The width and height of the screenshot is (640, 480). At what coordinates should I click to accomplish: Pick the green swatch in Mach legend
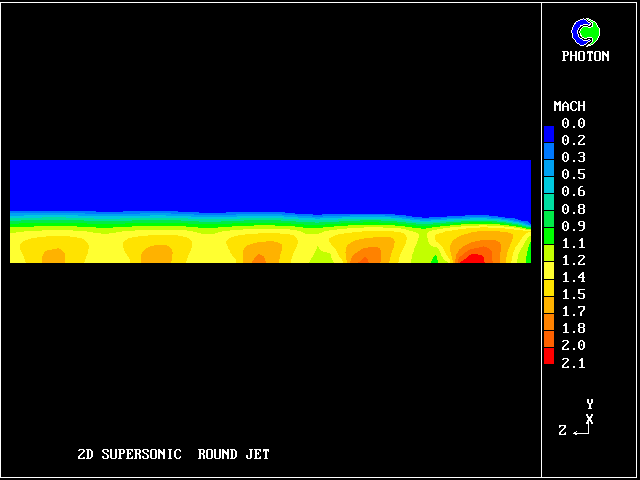point(548,235)
